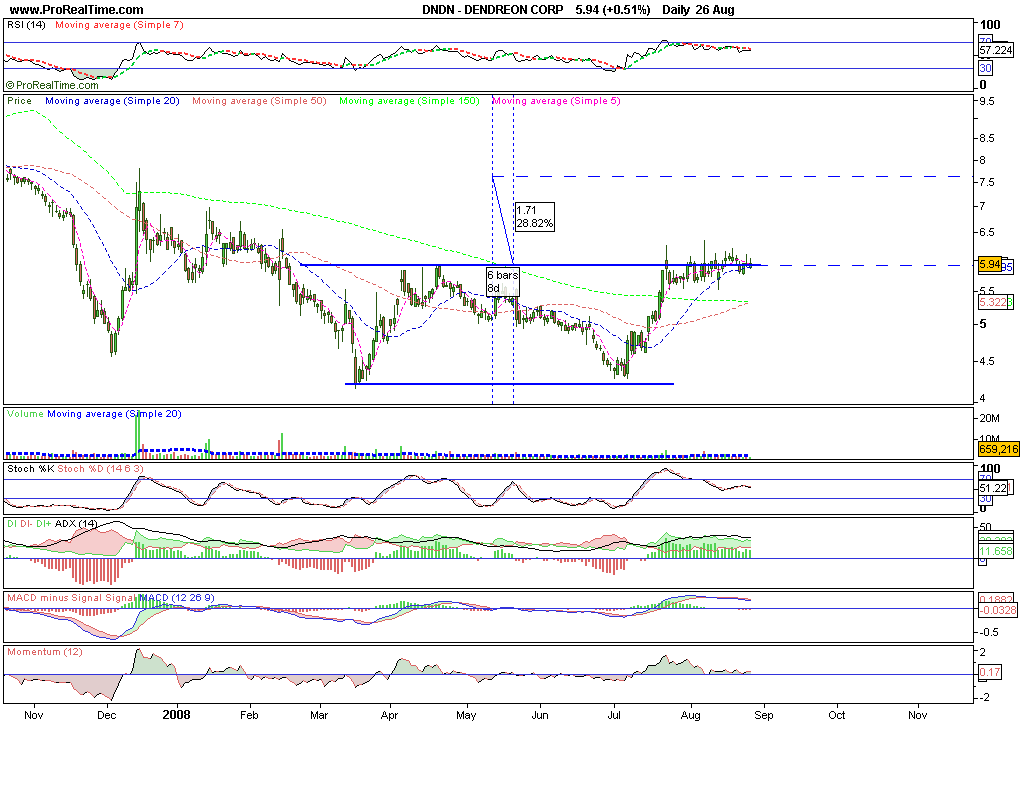Click the 20M volume axis label
Screen dimensions: 1024x800
[x=989, y=419]
